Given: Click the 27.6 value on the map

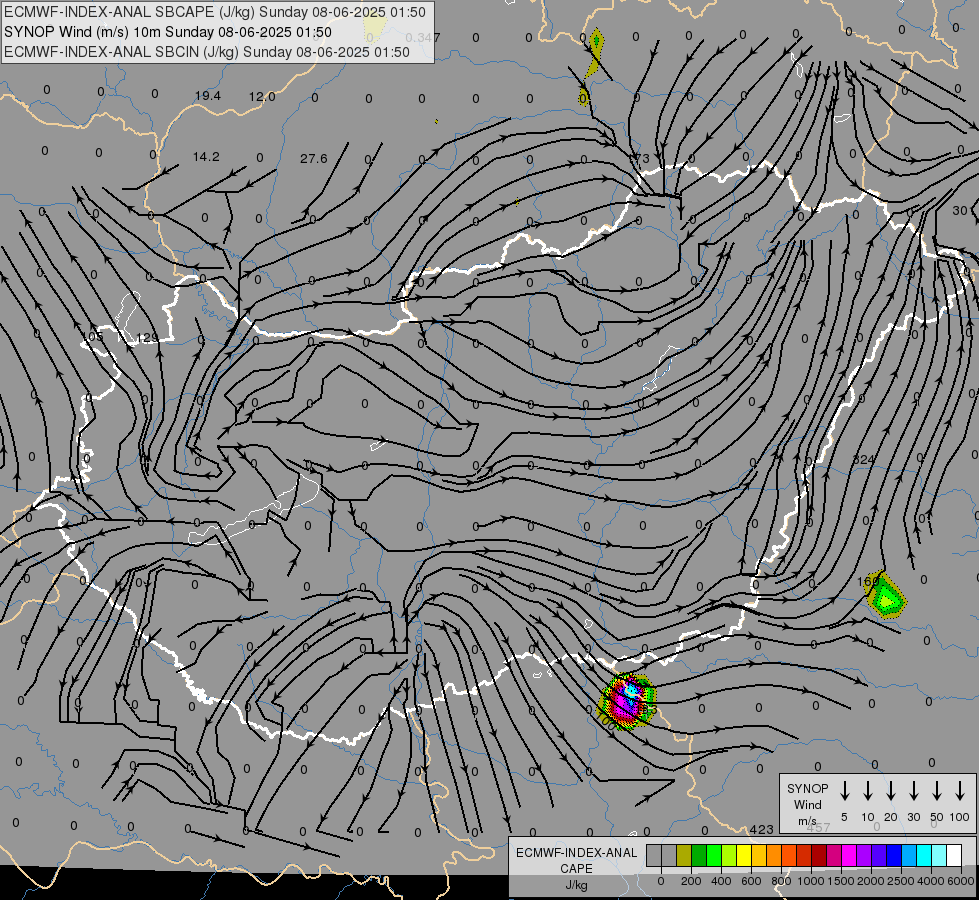Looking at the screenshot, I should (314, 159).
